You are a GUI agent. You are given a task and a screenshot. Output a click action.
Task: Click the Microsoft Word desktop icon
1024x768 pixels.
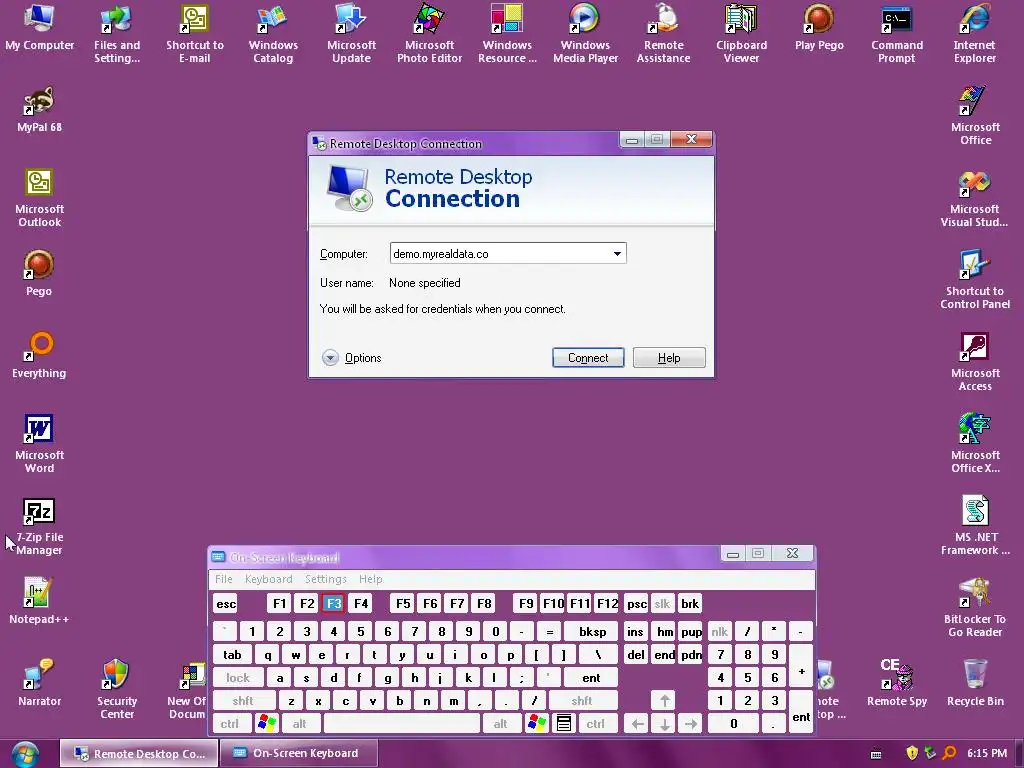click(39, 443)
